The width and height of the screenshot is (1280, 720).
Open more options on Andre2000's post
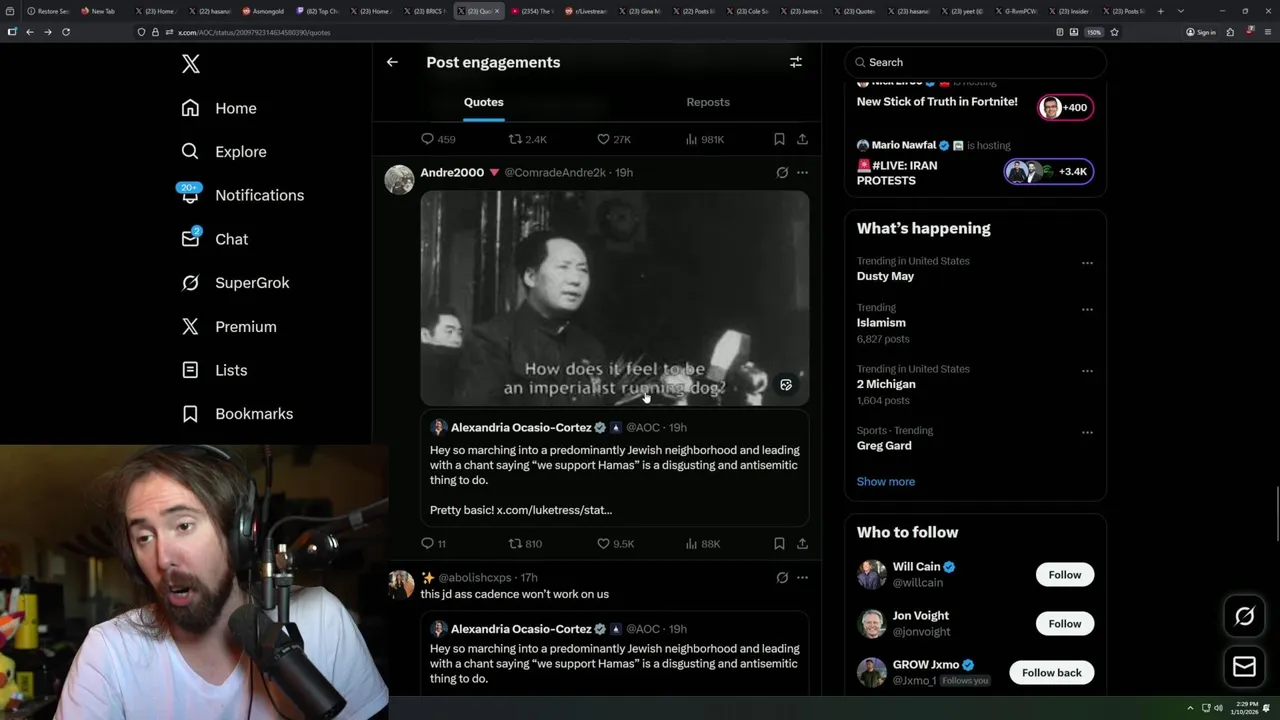[x=802, y=172]
